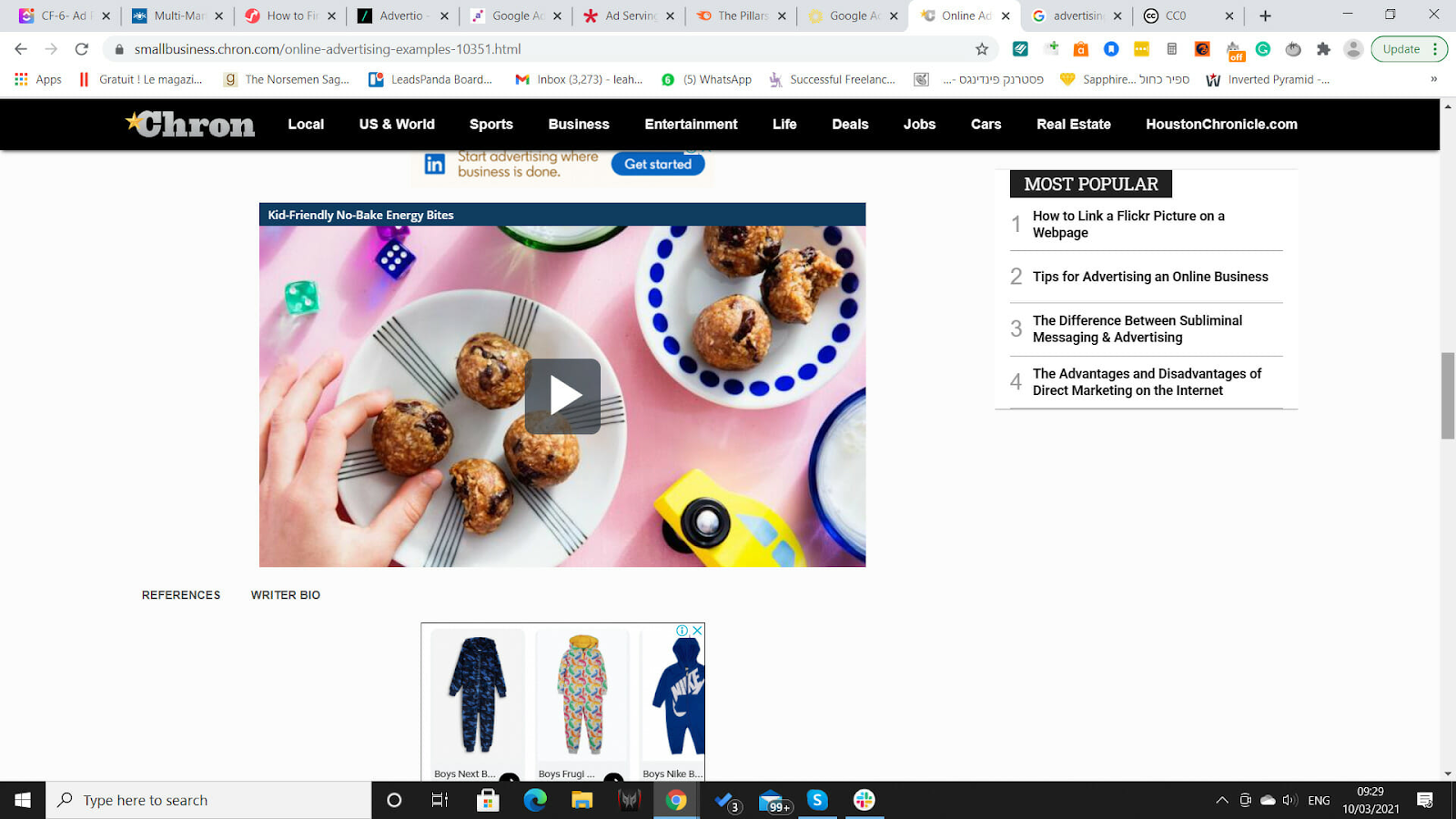Switch to the "The Pillars" tab
Image resolution: width=1456 pixels, height=819 pixels.
tap(742, 15)
